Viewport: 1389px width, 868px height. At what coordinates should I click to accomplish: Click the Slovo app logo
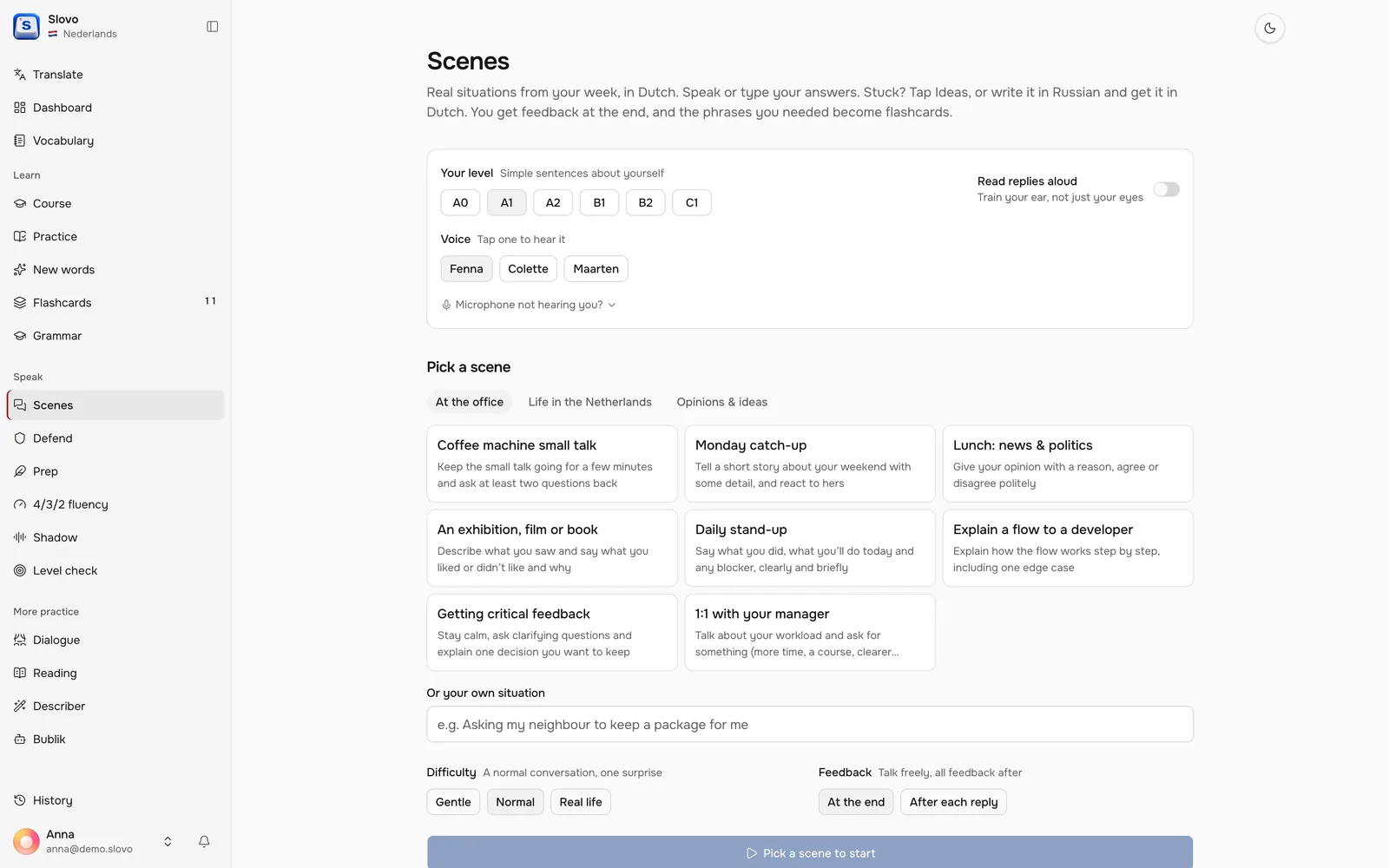pyautogui.click(x=26, y=26)
